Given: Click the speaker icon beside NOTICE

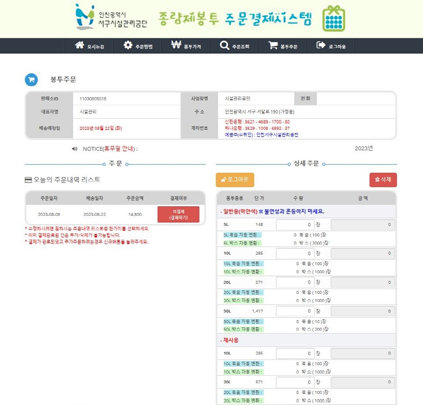Looking at the screenshot, I should click(x=75, y=149).
